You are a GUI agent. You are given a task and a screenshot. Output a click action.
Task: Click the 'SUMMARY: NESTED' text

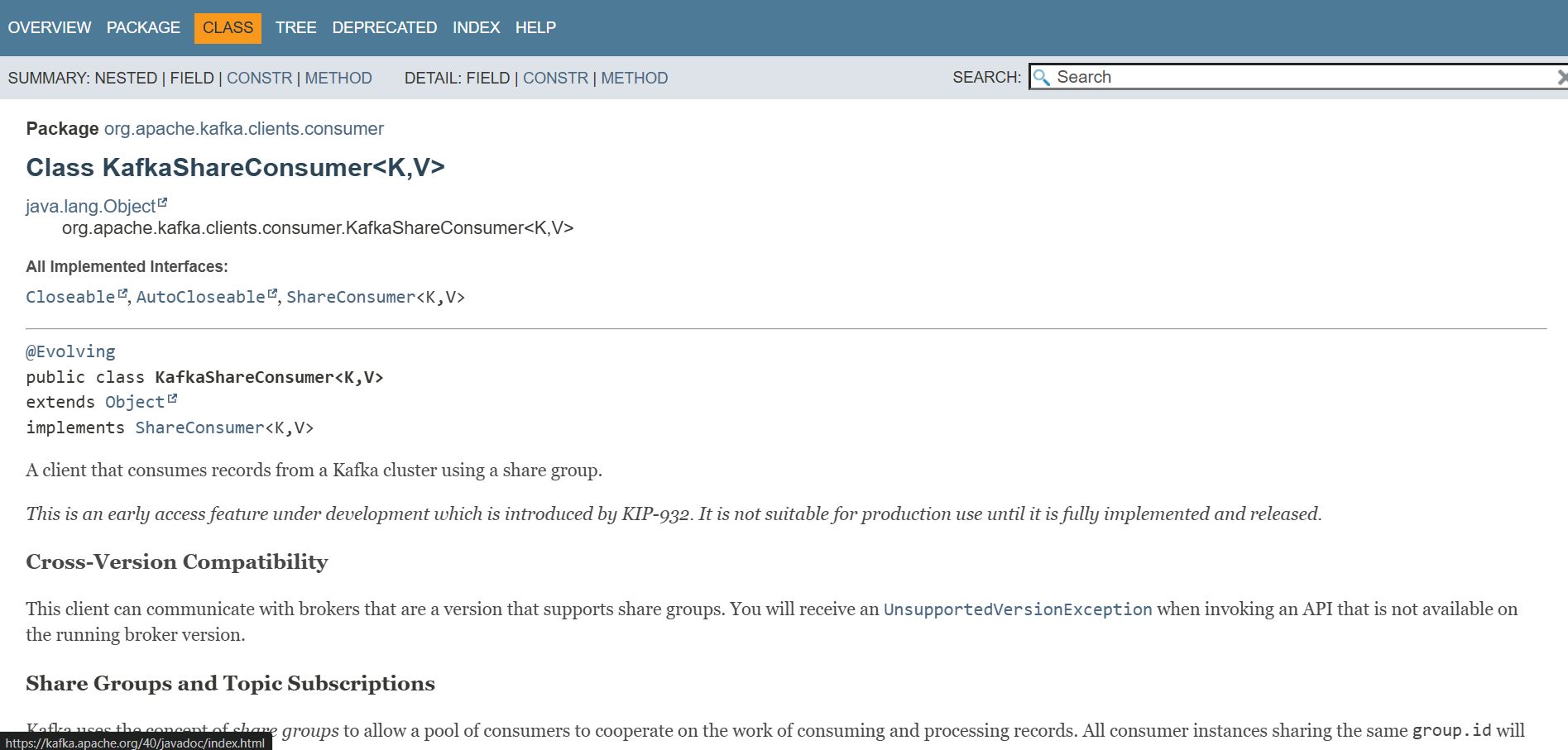tap(83, 78)
